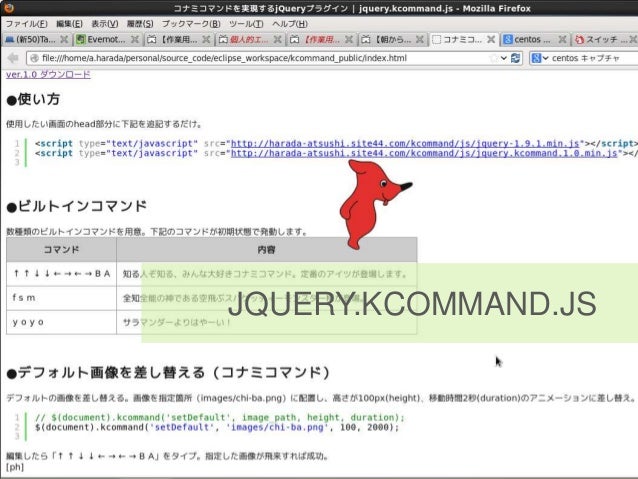Open the ヘルプ(H) menu
Viewport: 638px width, 479px height.
click(x=290, y=24)
